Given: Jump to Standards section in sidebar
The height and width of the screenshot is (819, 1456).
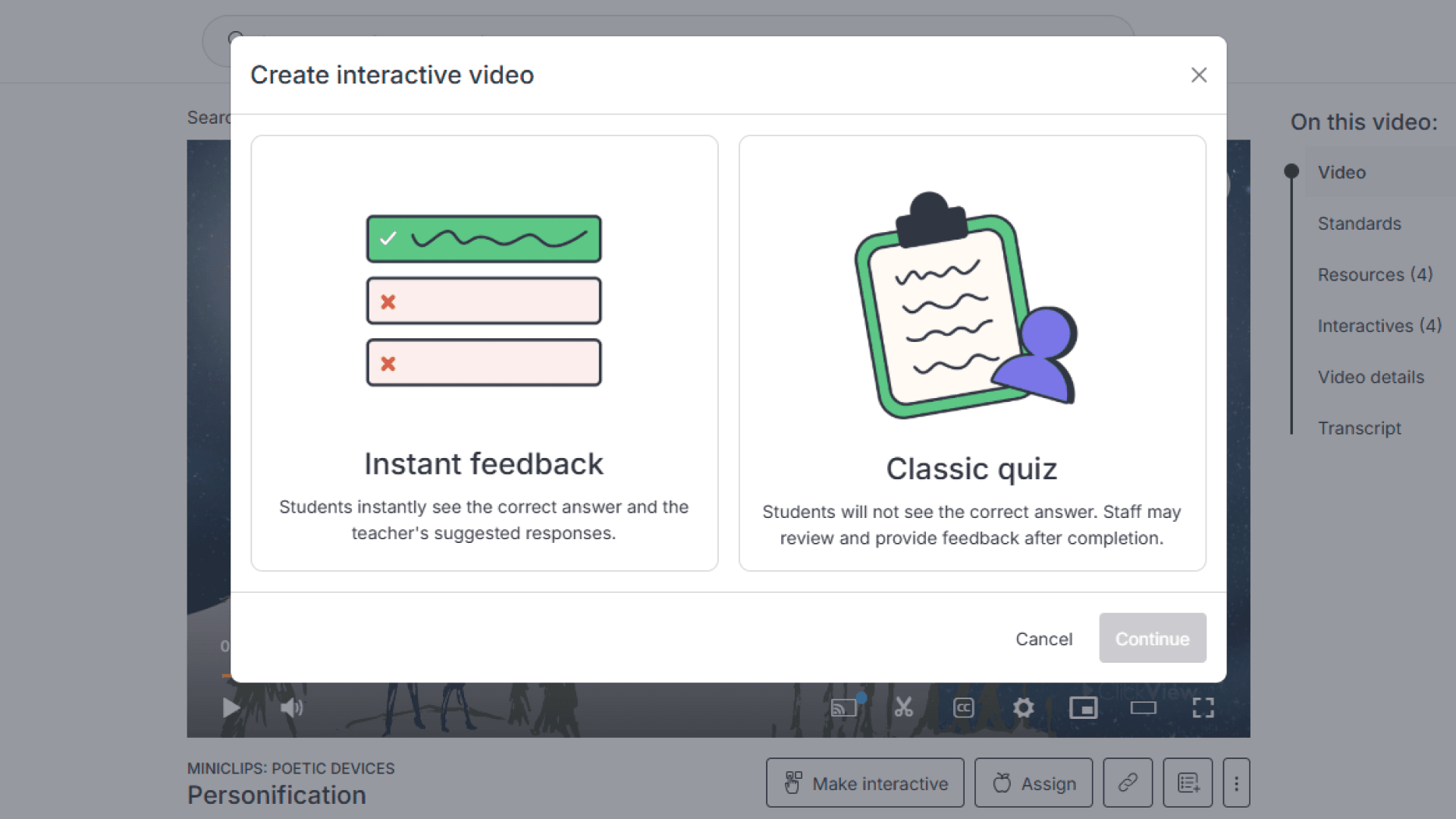Looking at the screenshot, I should (x=1359, y=224).
